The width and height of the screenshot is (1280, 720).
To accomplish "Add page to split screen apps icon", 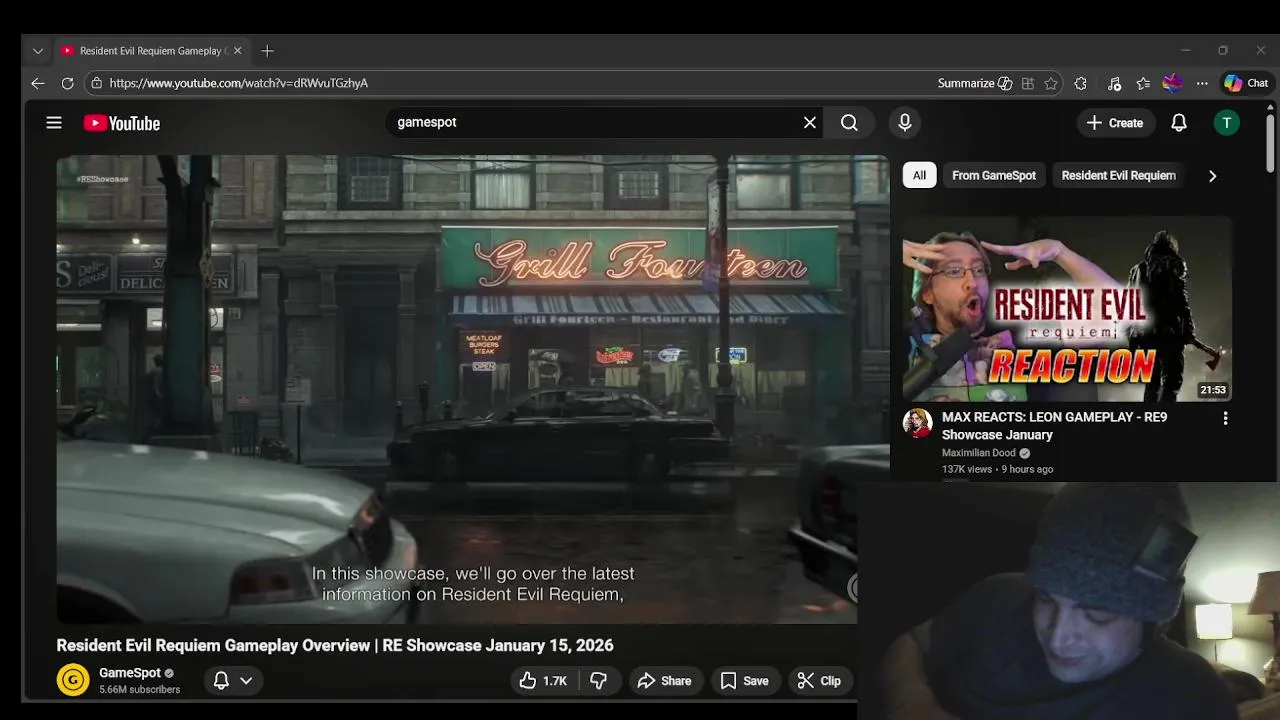I will tap(1027, 83).
